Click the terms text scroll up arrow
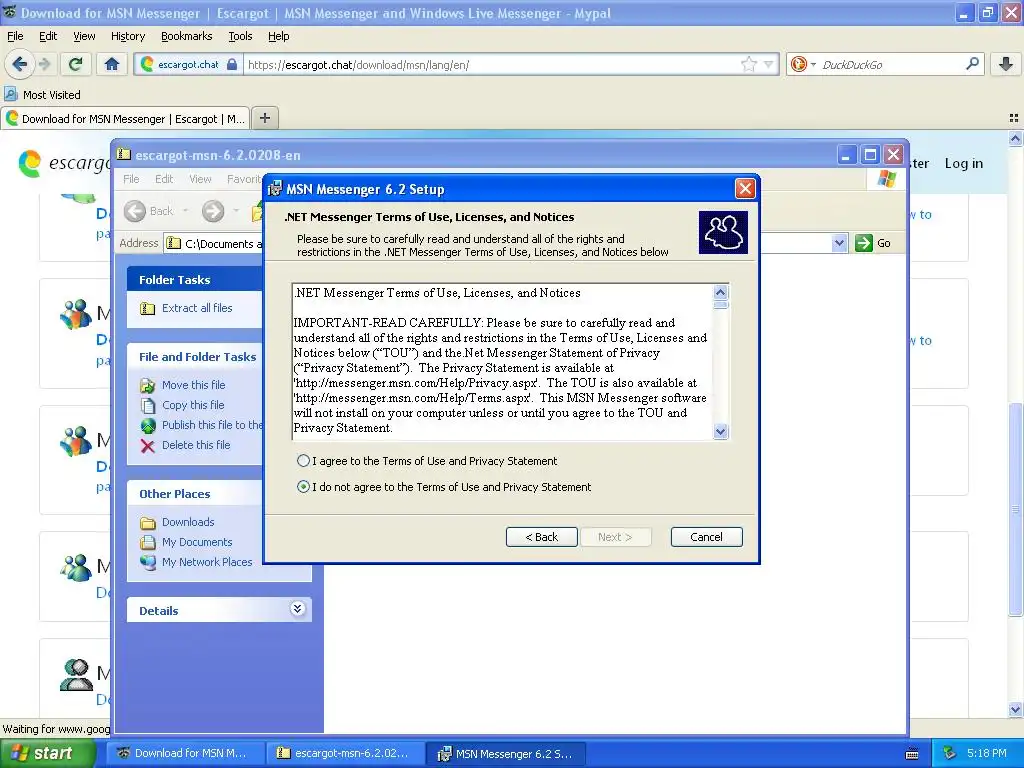 tap(720, 292)
